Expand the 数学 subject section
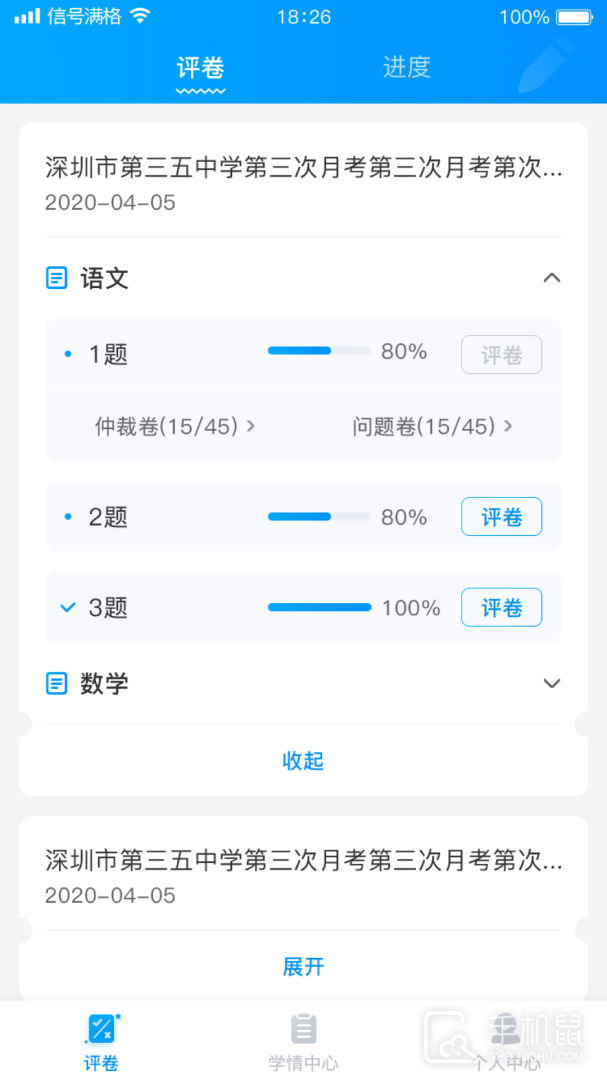This screenshot has height=1080, width=607. [551, 684]
